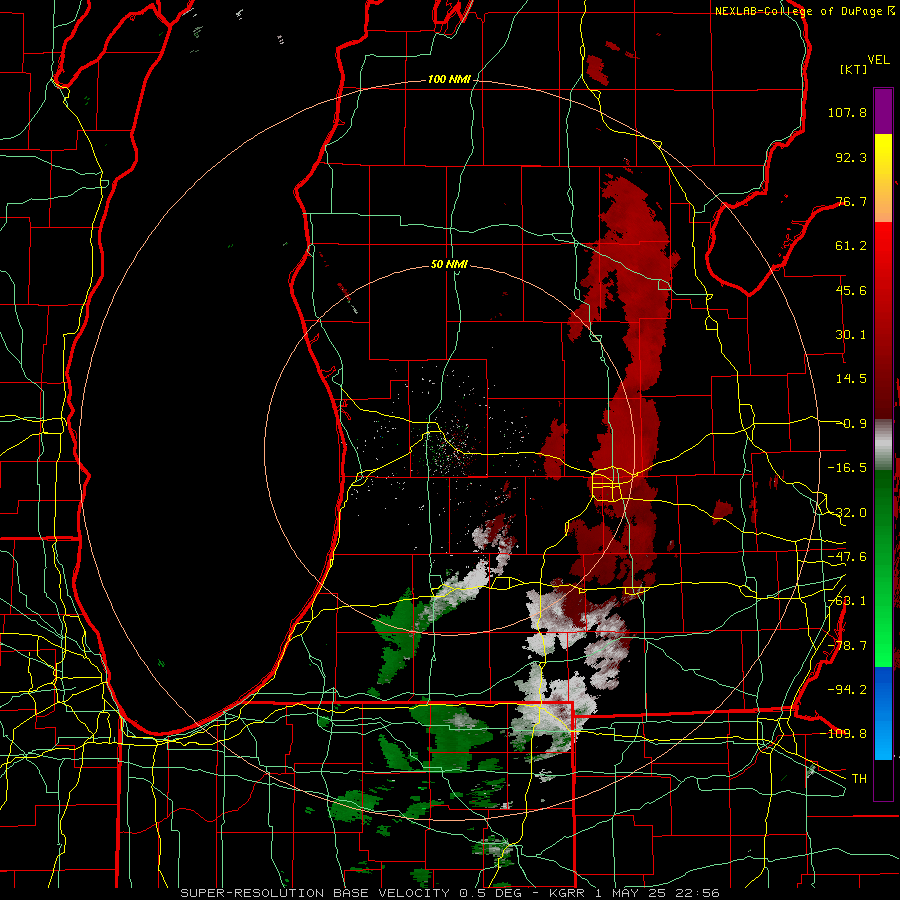Click the 50 NMI range ring label

pos(449,264)
